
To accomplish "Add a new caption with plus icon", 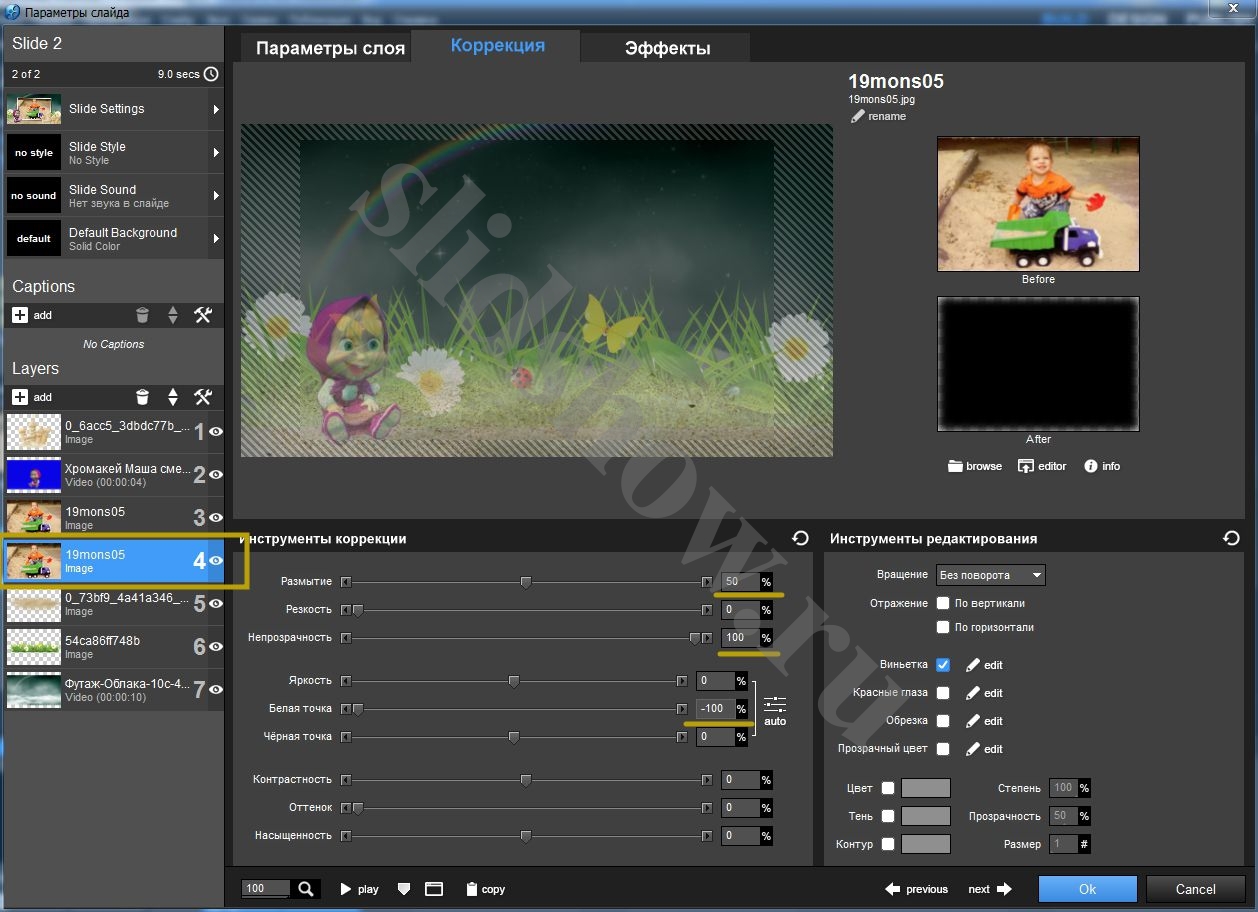I will (x=21, y=315).
